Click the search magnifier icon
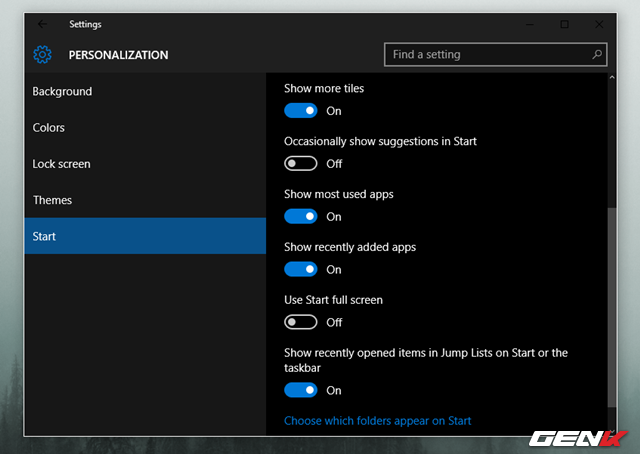 [x=597, y=54]
